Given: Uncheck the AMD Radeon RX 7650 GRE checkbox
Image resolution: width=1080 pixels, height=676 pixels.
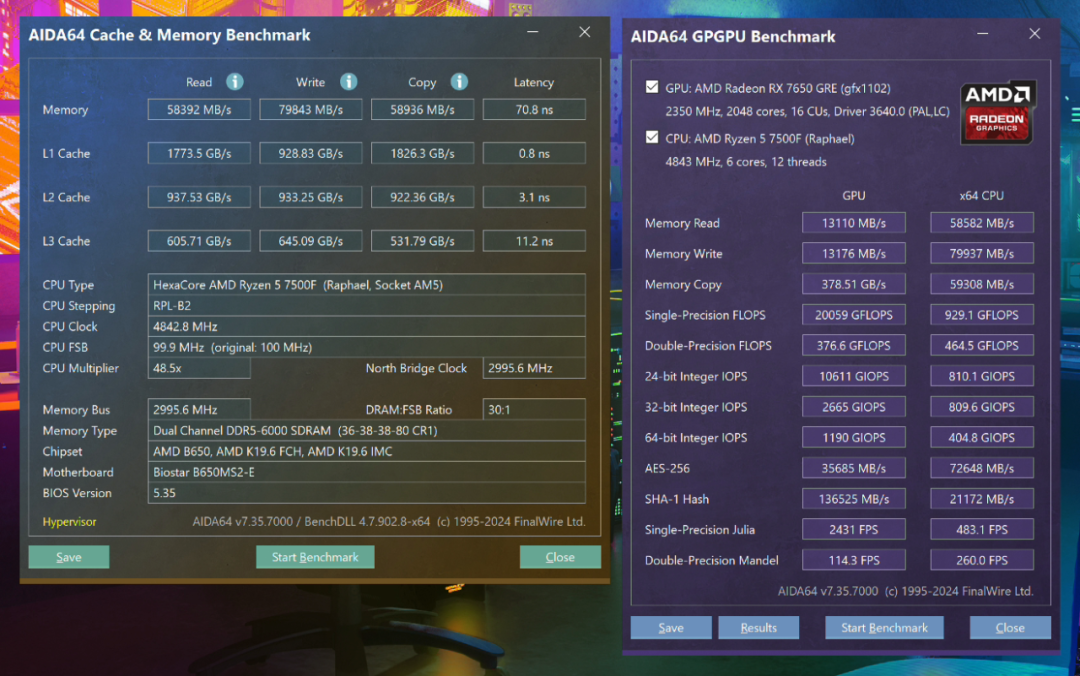Looking at the screenshot, I should [652, 88].
